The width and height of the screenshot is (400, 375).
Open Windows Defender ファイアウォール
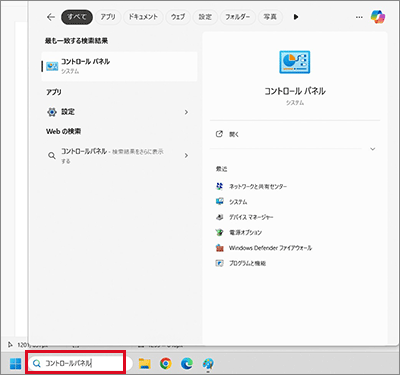270,248
